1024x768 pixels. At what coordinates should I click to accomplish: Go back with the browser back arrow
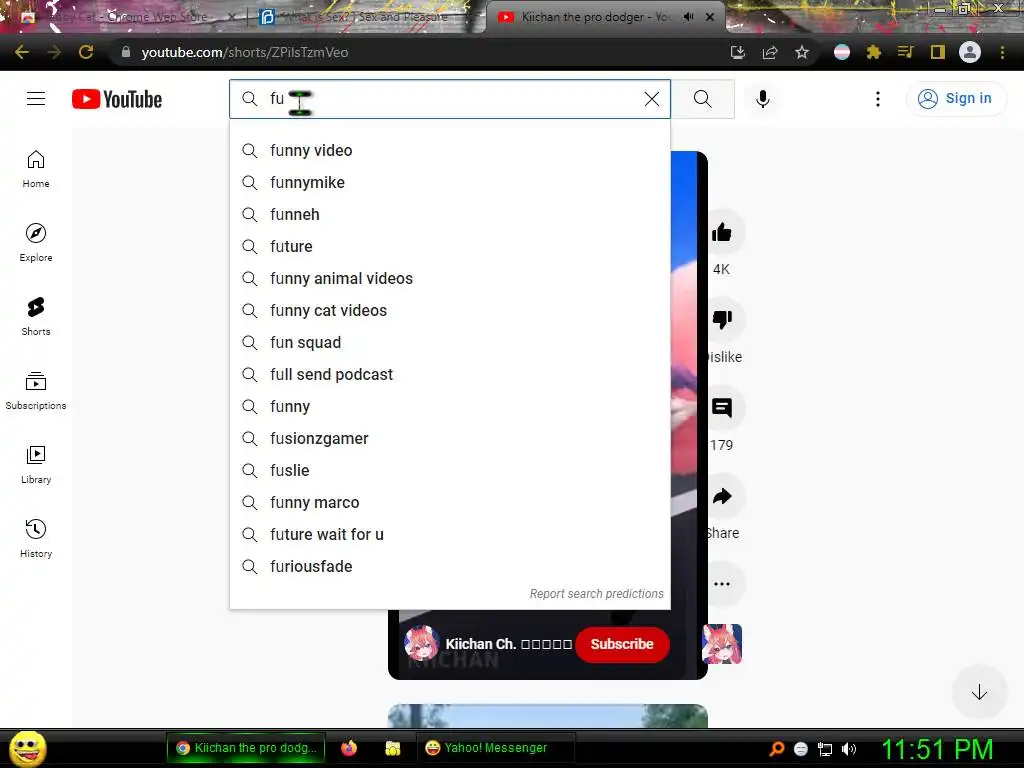tap(22, 52)
